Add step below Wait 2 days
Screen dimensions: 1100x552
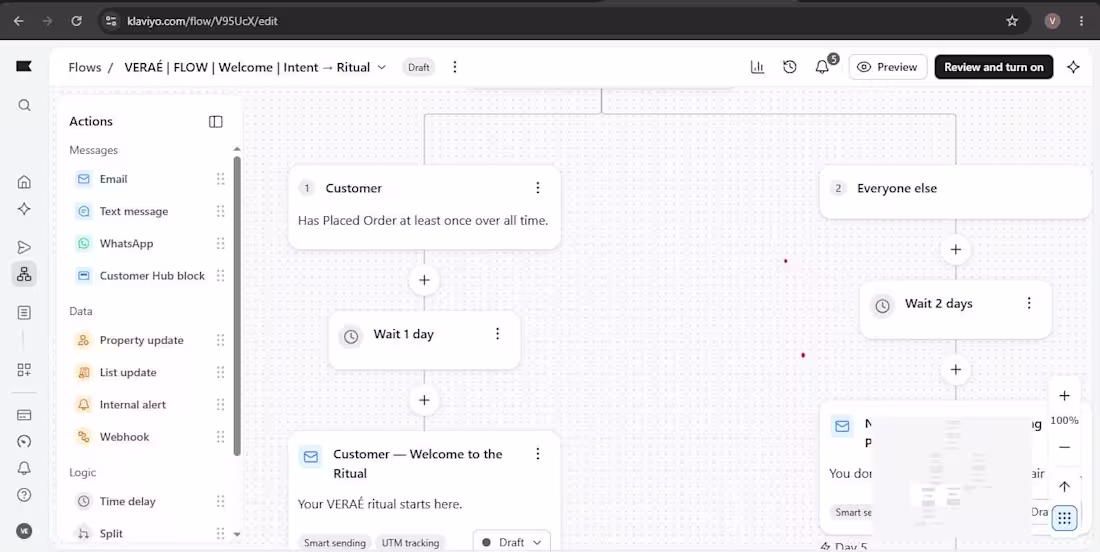click(955, 370)
